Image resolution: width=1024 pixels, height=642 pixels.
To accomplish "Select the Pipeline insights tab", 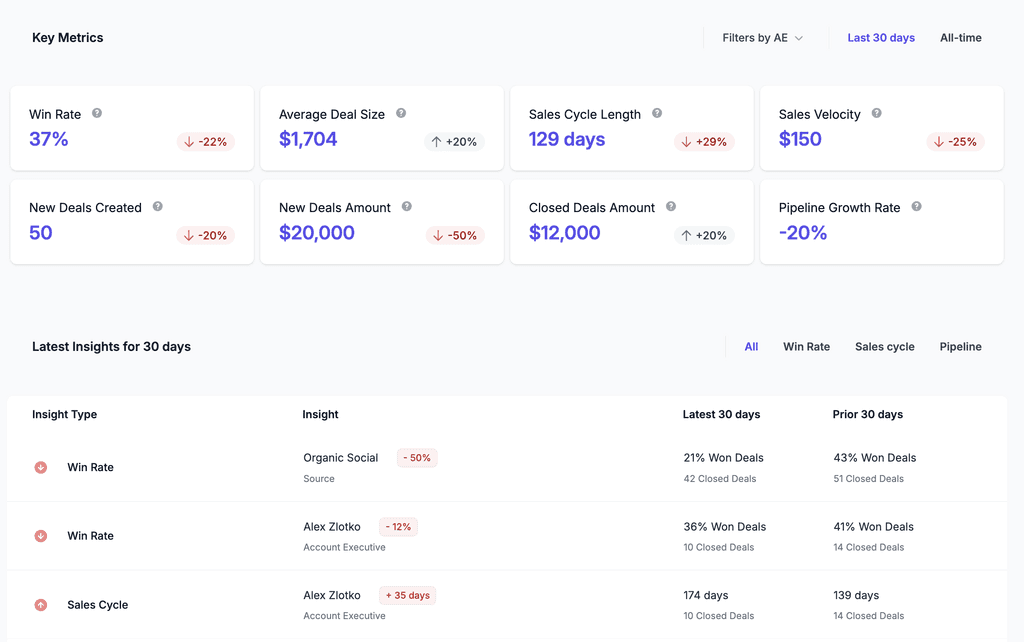I will click(x=960, y=347).
